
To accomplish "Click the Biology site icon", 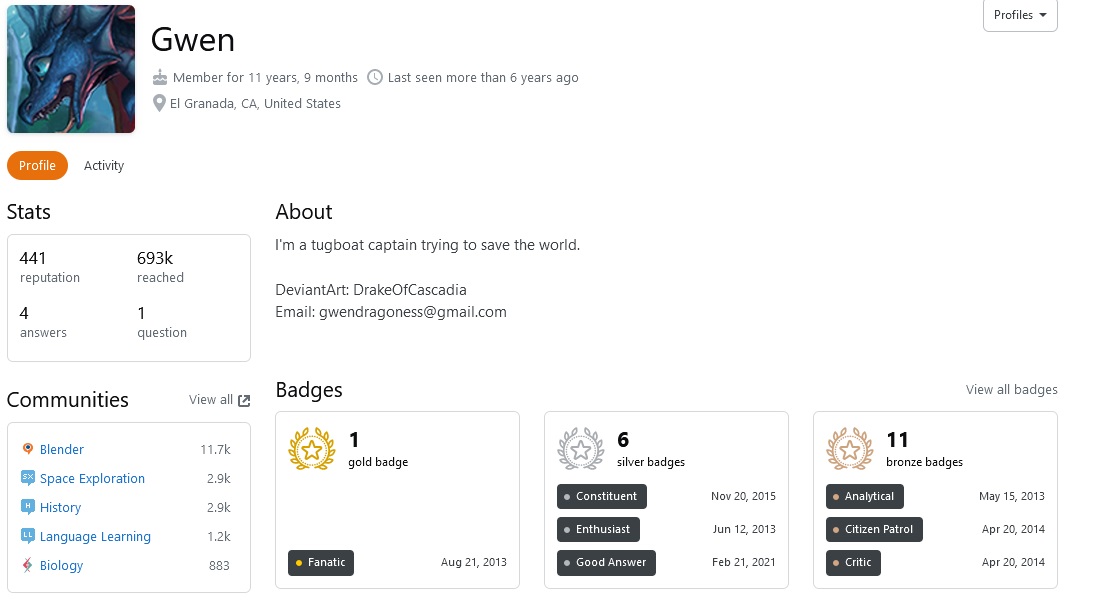I will 27,565.
